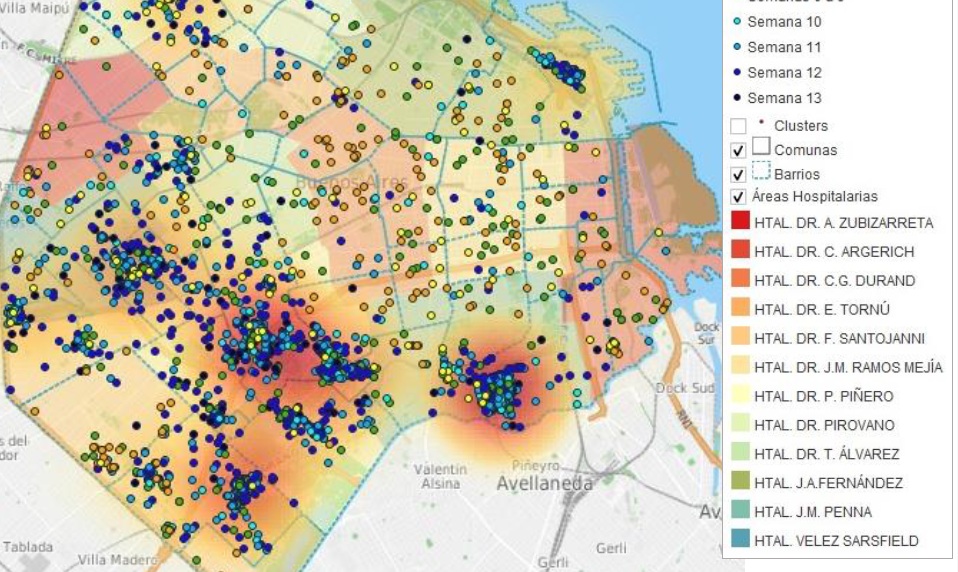958x572 pixels.
Task: Click the HTAL. DR. A. ZUBIZARRETA color swatch
Action: pos(740,222)
